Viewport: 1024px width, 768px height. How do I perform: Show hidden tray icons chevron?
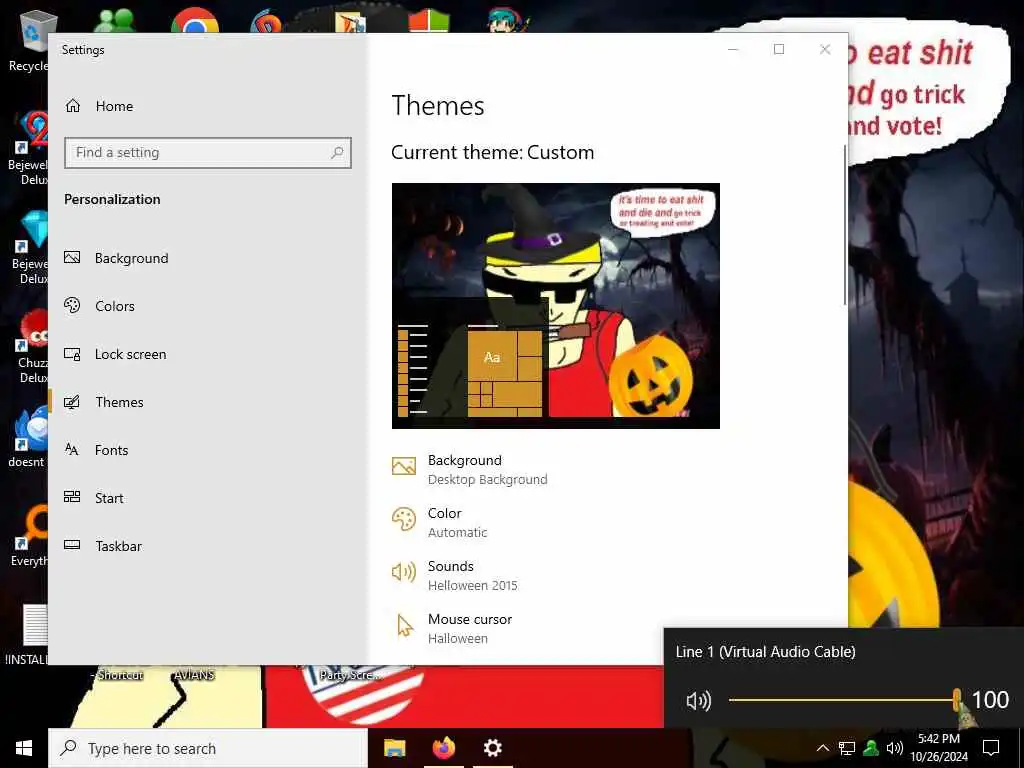[823, 748]
